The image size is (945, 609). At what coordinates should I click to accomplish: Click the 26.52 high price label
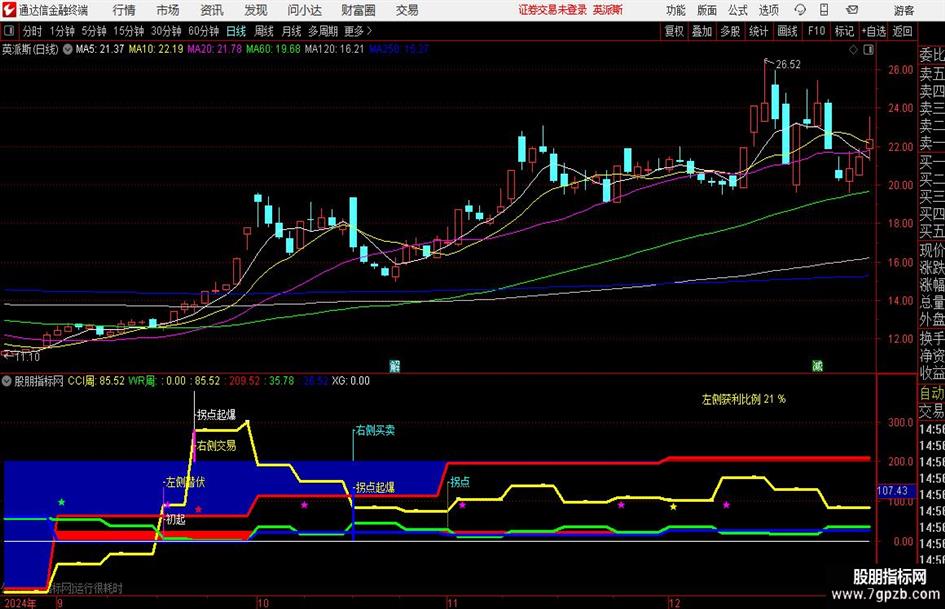click(x=788, y=65)
